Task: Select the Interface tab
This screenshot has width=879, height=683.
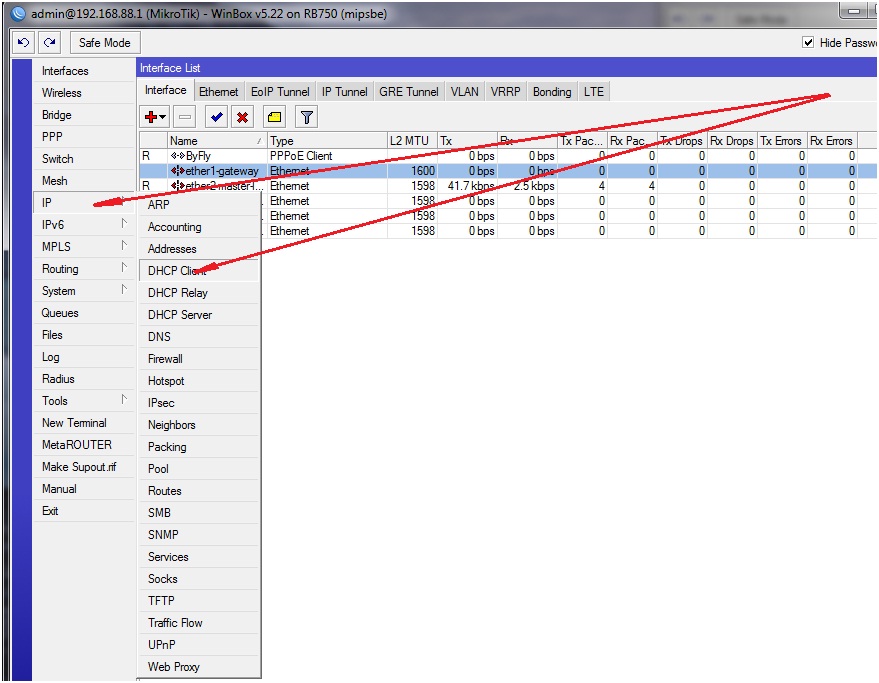Action: 165,90
